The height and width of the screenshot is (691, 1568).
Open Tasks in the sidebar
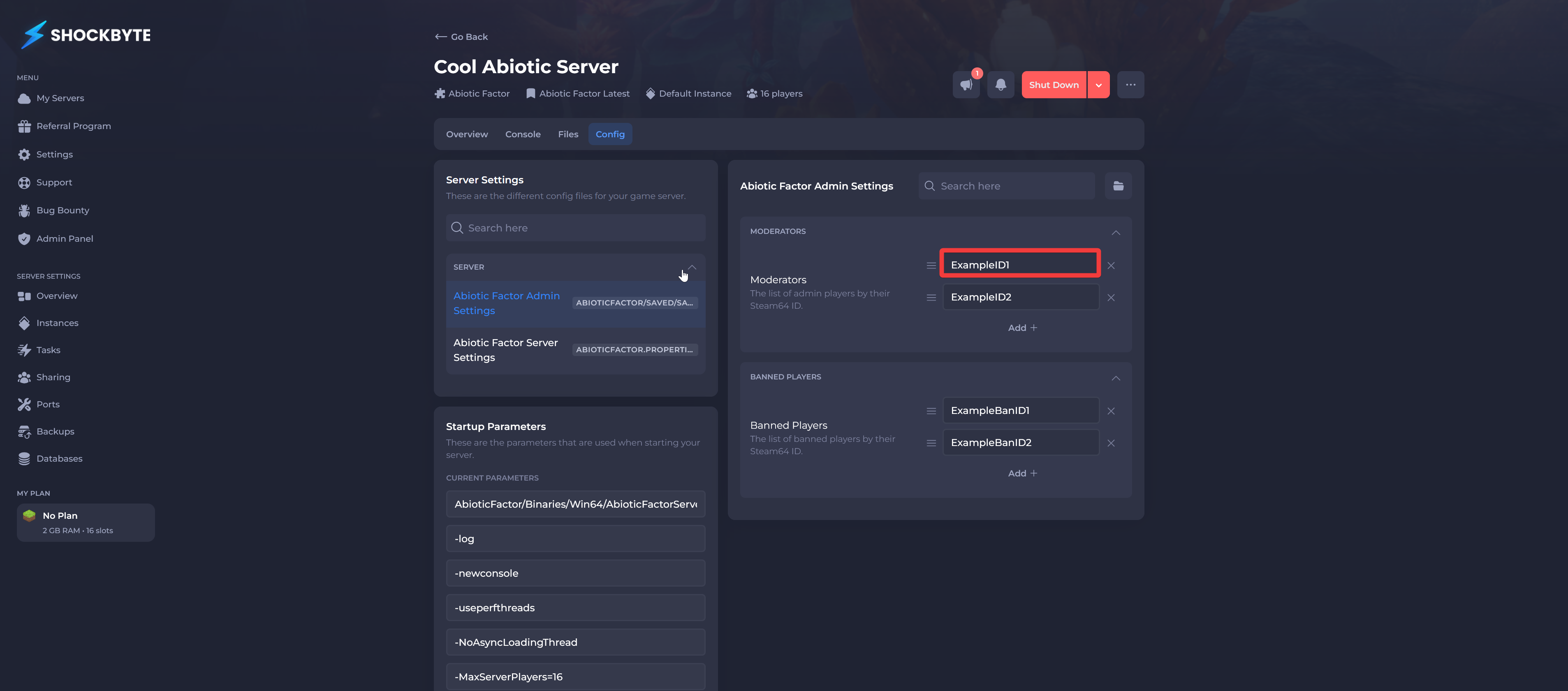pyautogui.click(x=39, y=350)
